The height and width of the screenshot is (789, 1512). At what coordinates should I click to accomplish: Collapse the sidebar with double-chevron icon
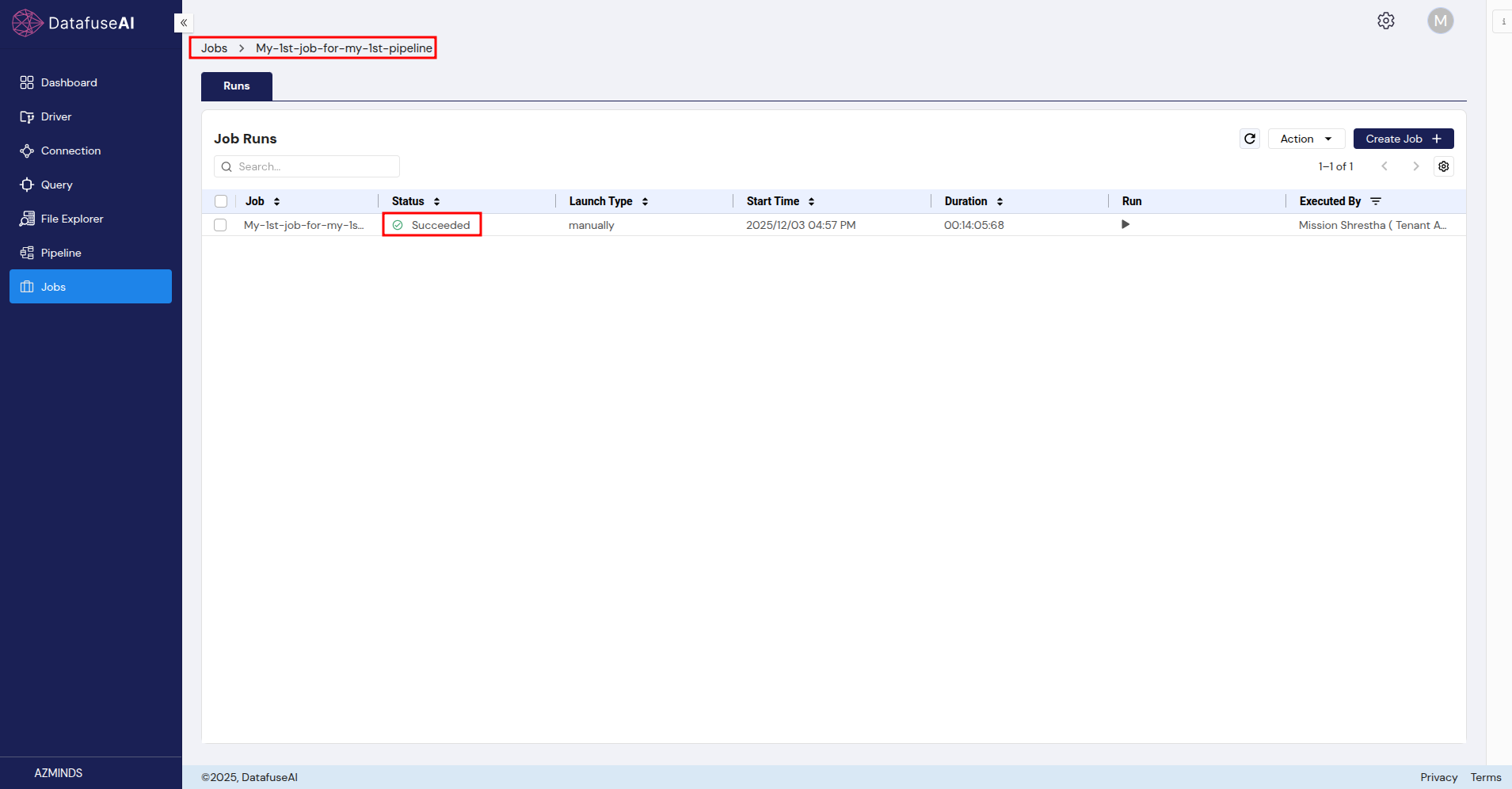point(184,23)
